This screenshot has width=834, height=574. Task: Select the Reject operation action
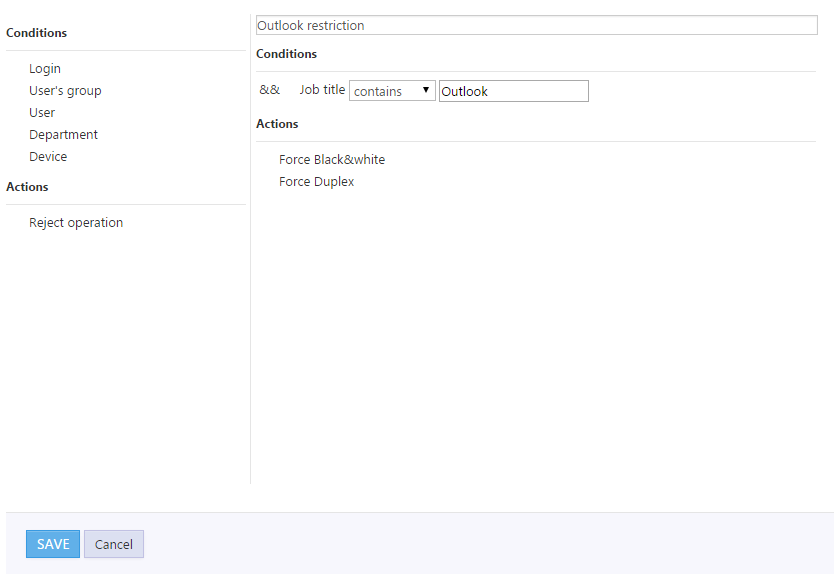click(76, 223)
